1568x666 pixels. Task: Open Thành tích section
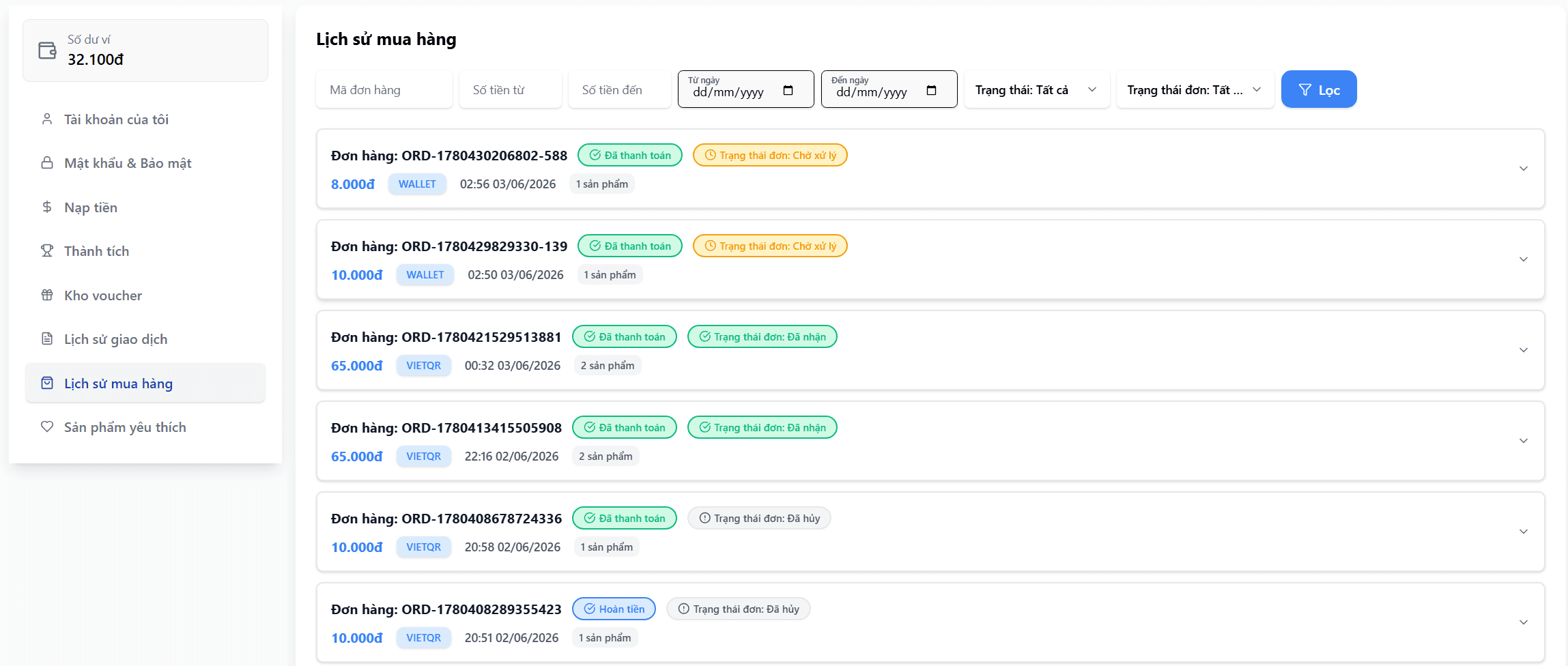[145, 251]
